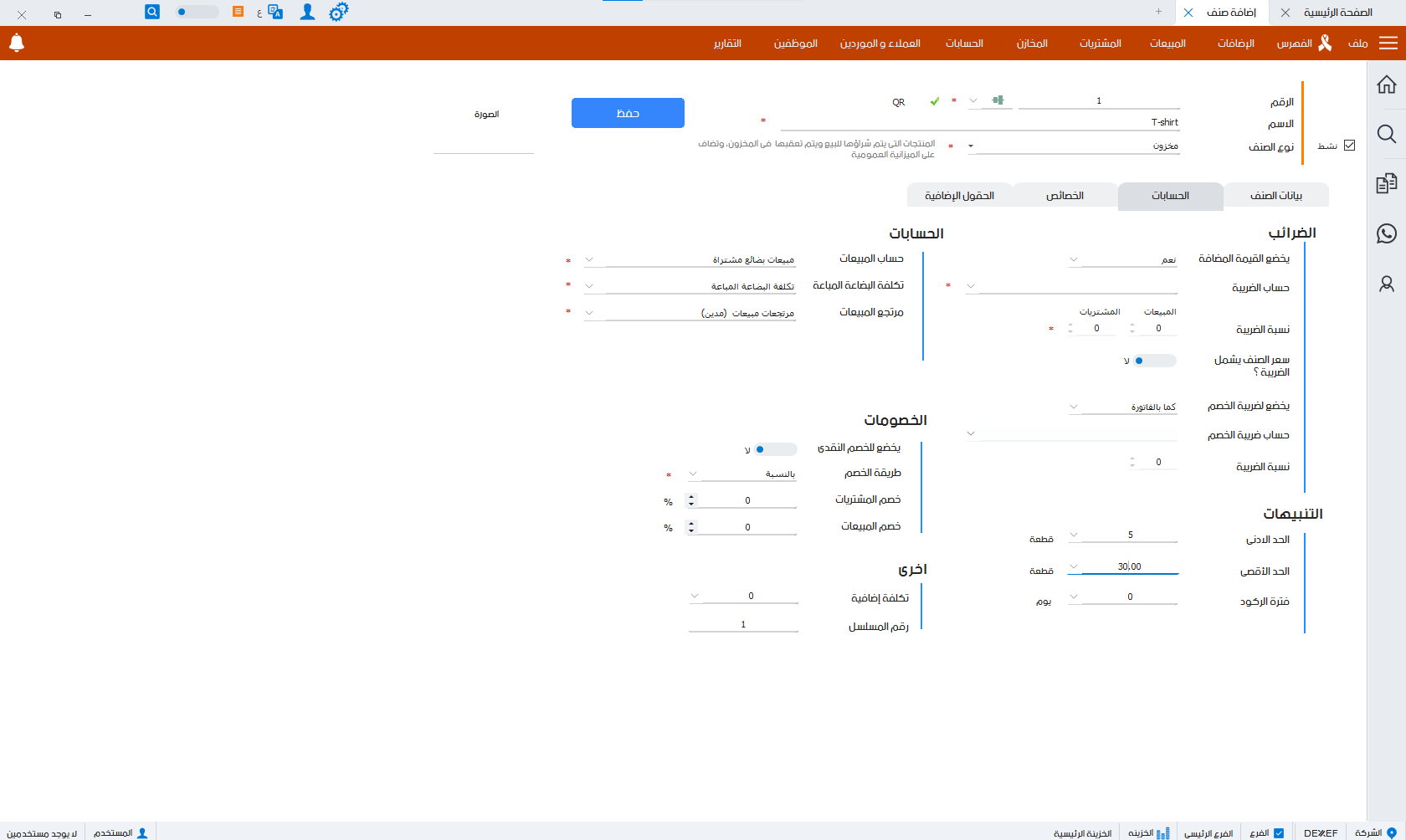Click the الاسم name input field
This screenshot has width=1406, height=840.
point(979,122)
